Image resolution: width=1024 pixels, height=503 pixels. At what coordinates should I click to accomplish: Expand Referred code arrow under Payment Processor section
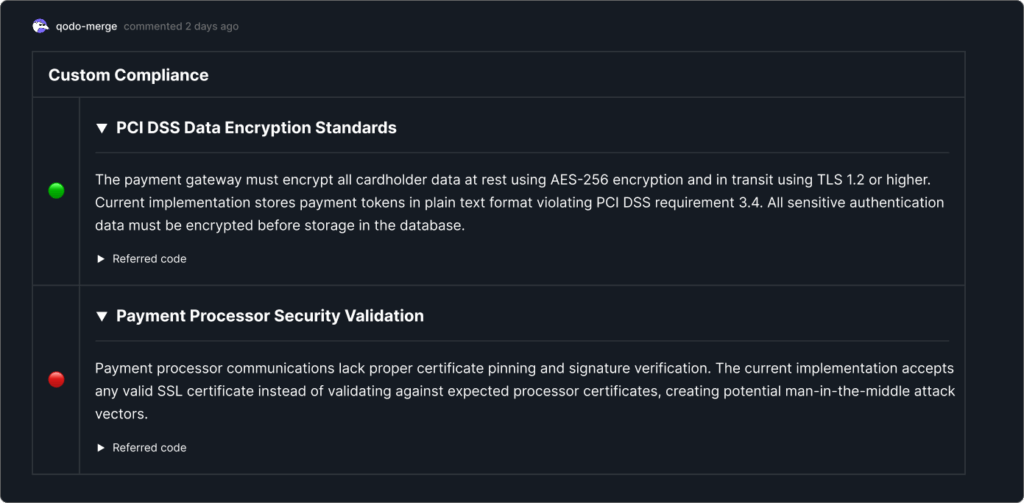click(x=101, y=447)
